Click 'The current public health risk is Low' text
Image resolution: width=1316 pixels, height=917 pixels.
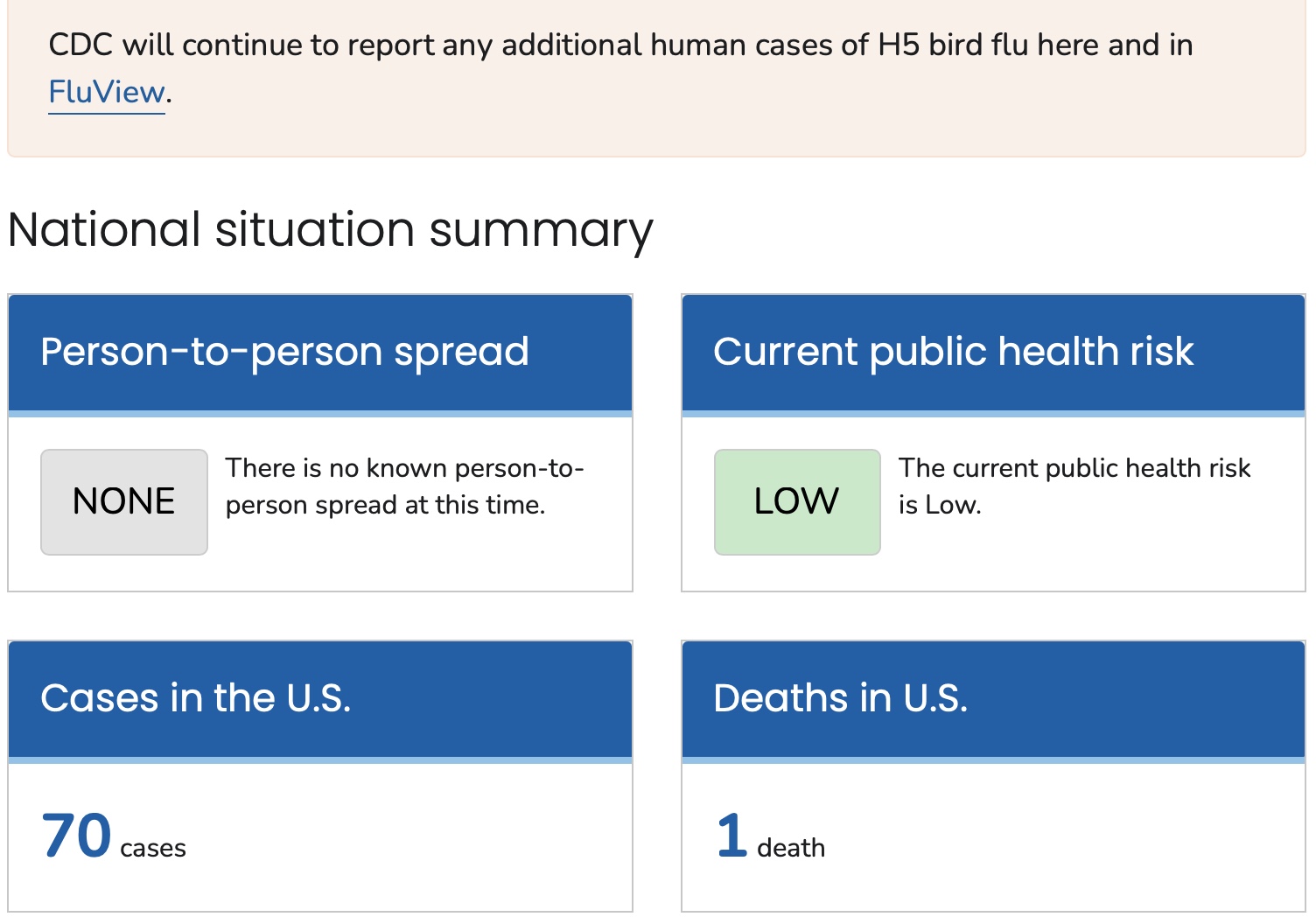tap(1074, 486)
